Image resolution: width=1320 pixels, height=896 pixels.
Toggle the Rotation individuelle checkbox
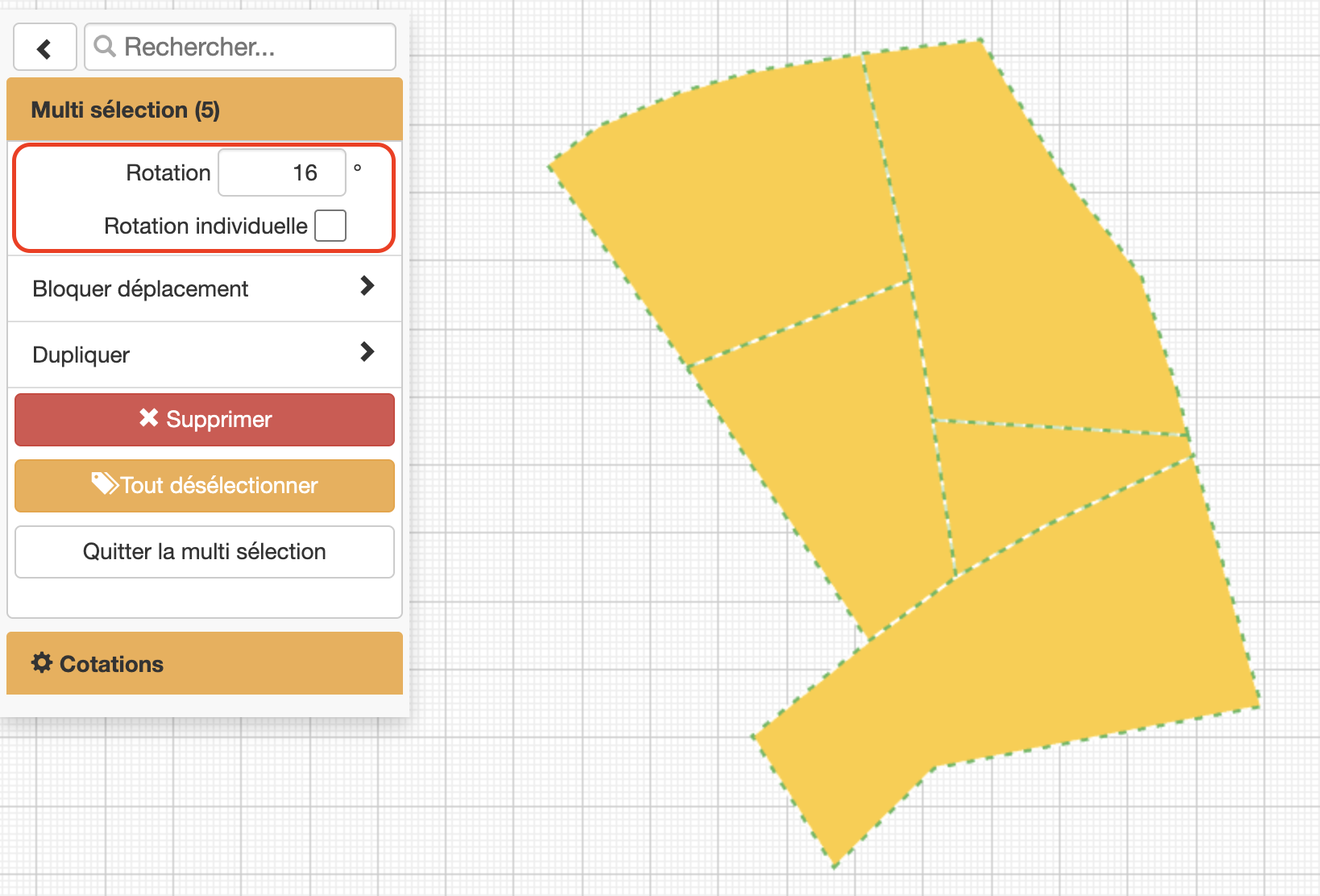pos(330,226)
